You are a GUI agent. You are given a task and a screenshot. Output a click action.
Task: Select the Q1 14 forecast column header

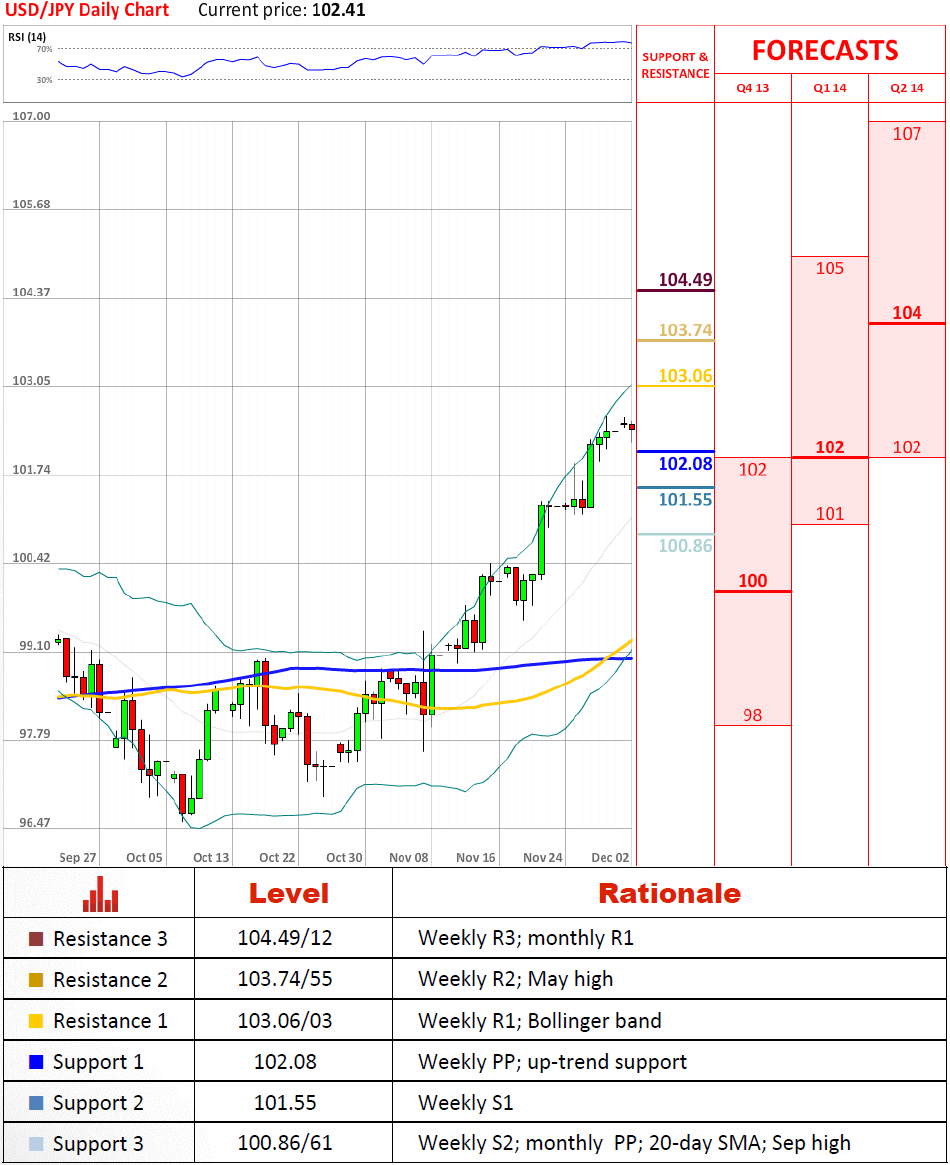click(829, 88)
